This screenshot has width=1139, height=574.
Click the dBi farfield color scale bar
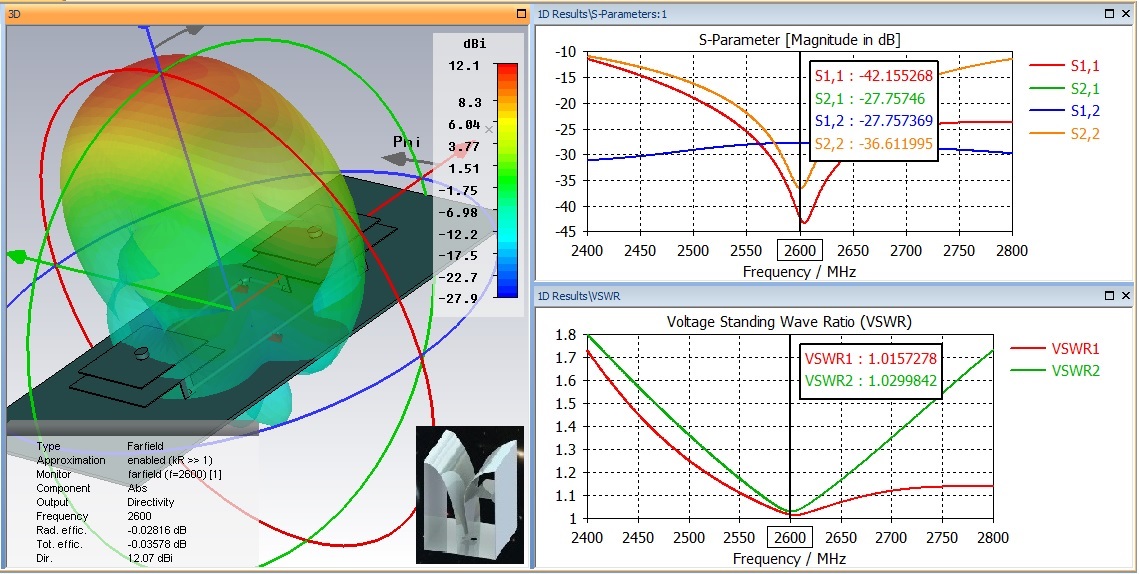click(507, 180)
